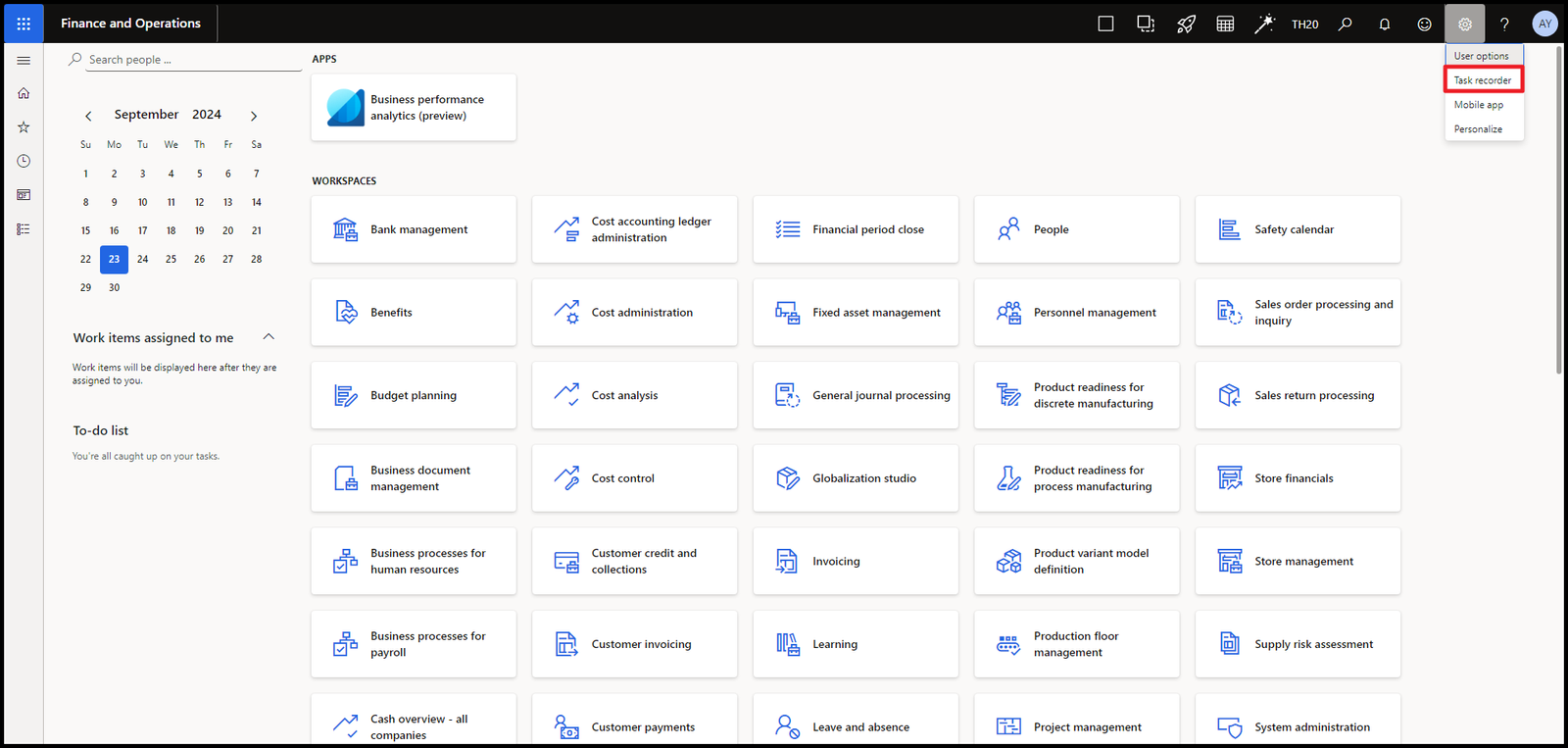1568x748 pixels.
Task: Click TH20 company selector
Action: coord(1304,25)
